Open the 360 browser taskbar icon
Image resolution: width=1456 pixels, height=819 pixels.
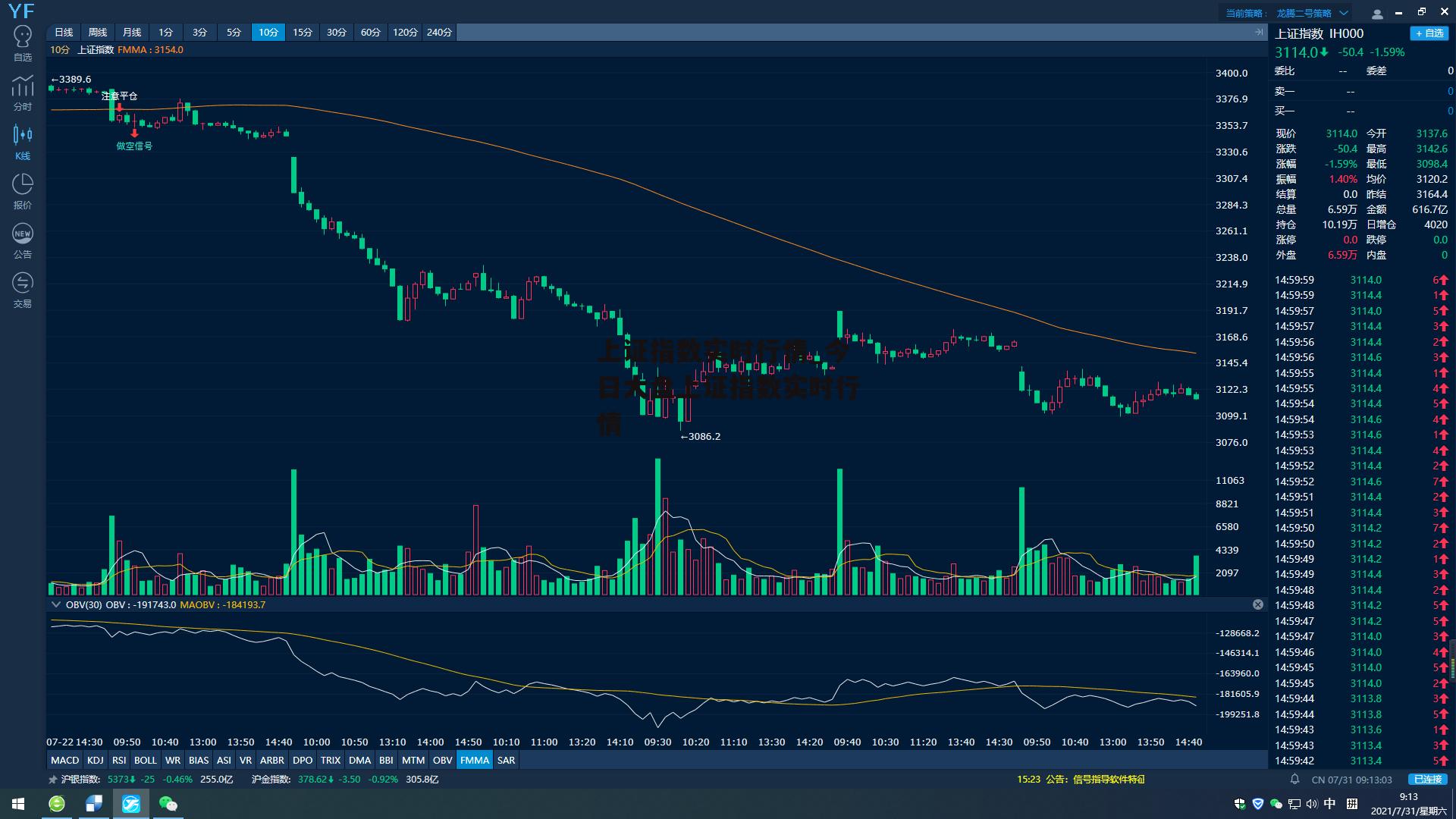[57, 804]
